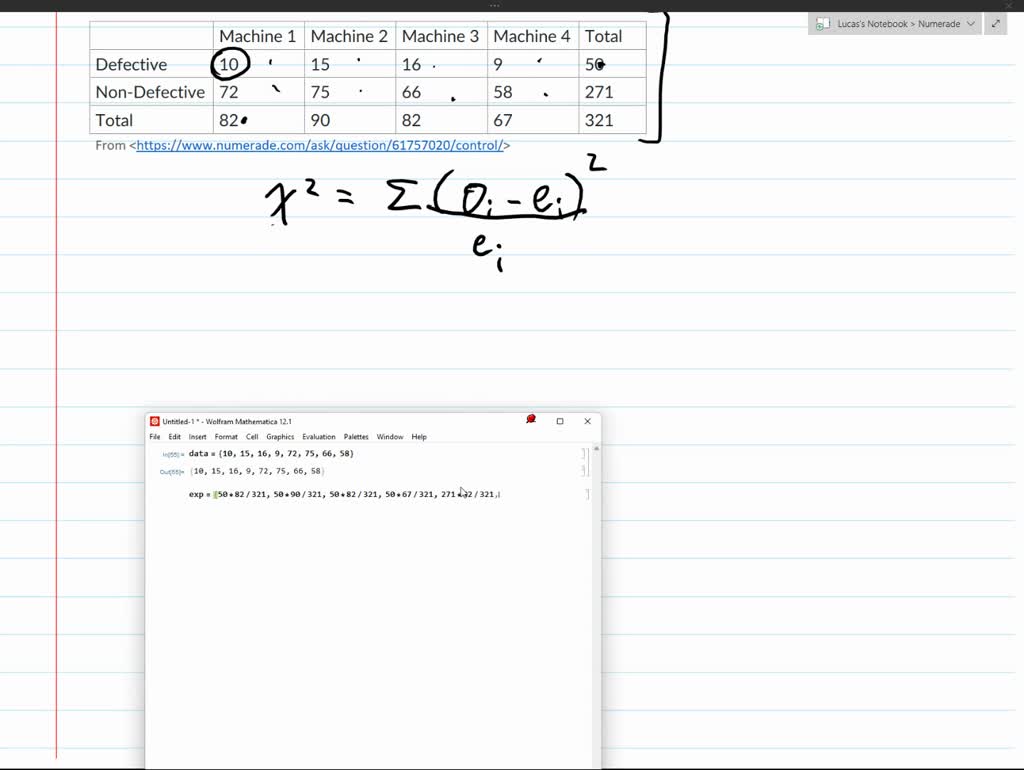
Task: Open the Edit menu in Mathematica
Action: point(175,437)
